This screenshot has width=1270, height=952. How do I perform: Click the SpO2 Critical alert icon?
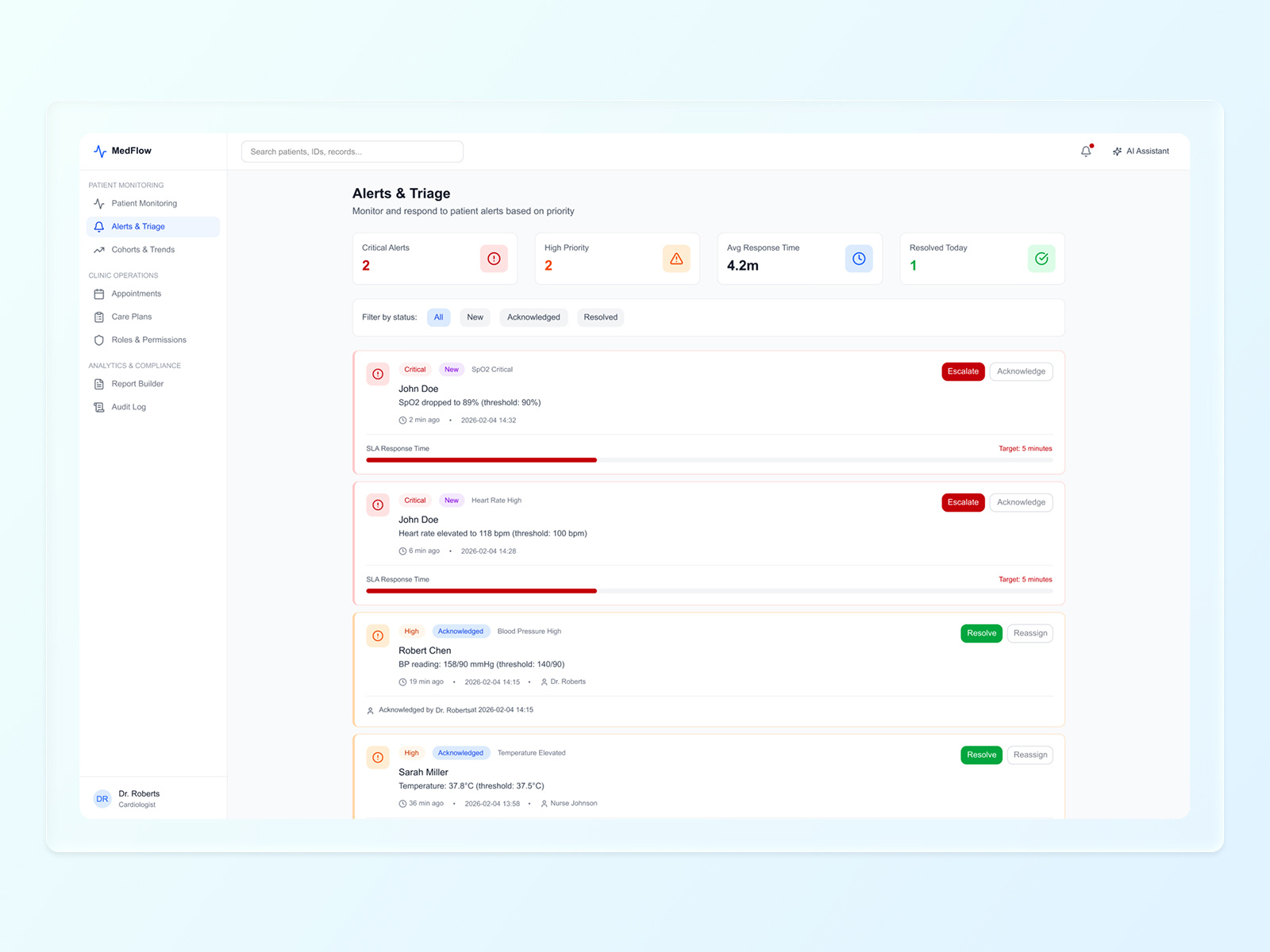pos(378,374)
